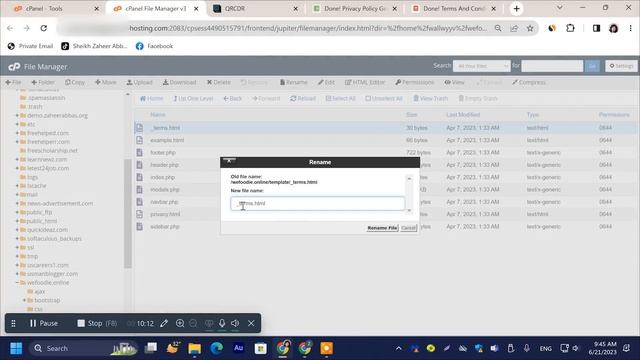The image size is (640, 360).
Task: Open the tab search chevron in Chrome
Action: (560, 8)
